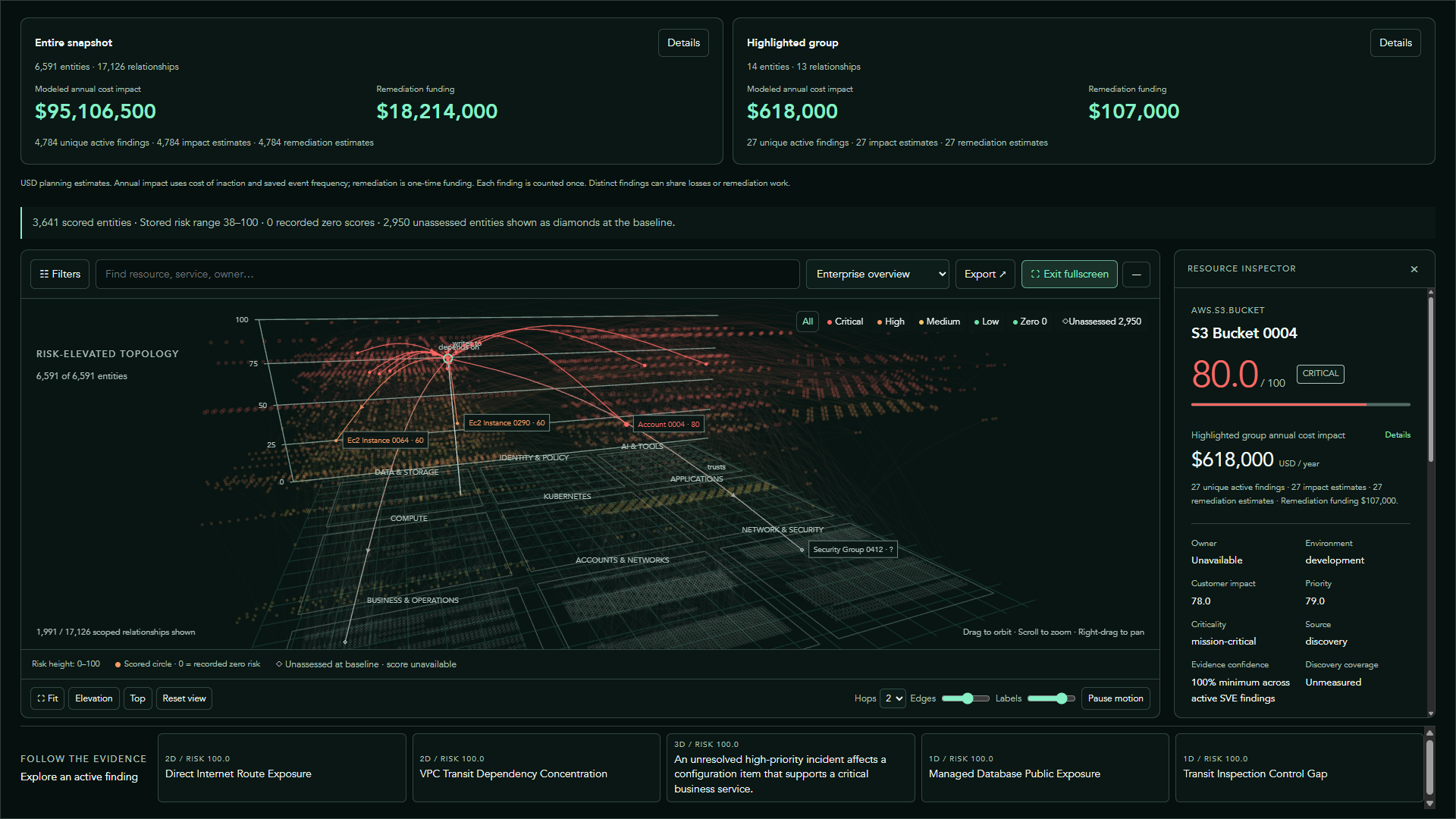Open the Filters panel
Viewport: 1456px width, 819px height.
pos(60,274)
